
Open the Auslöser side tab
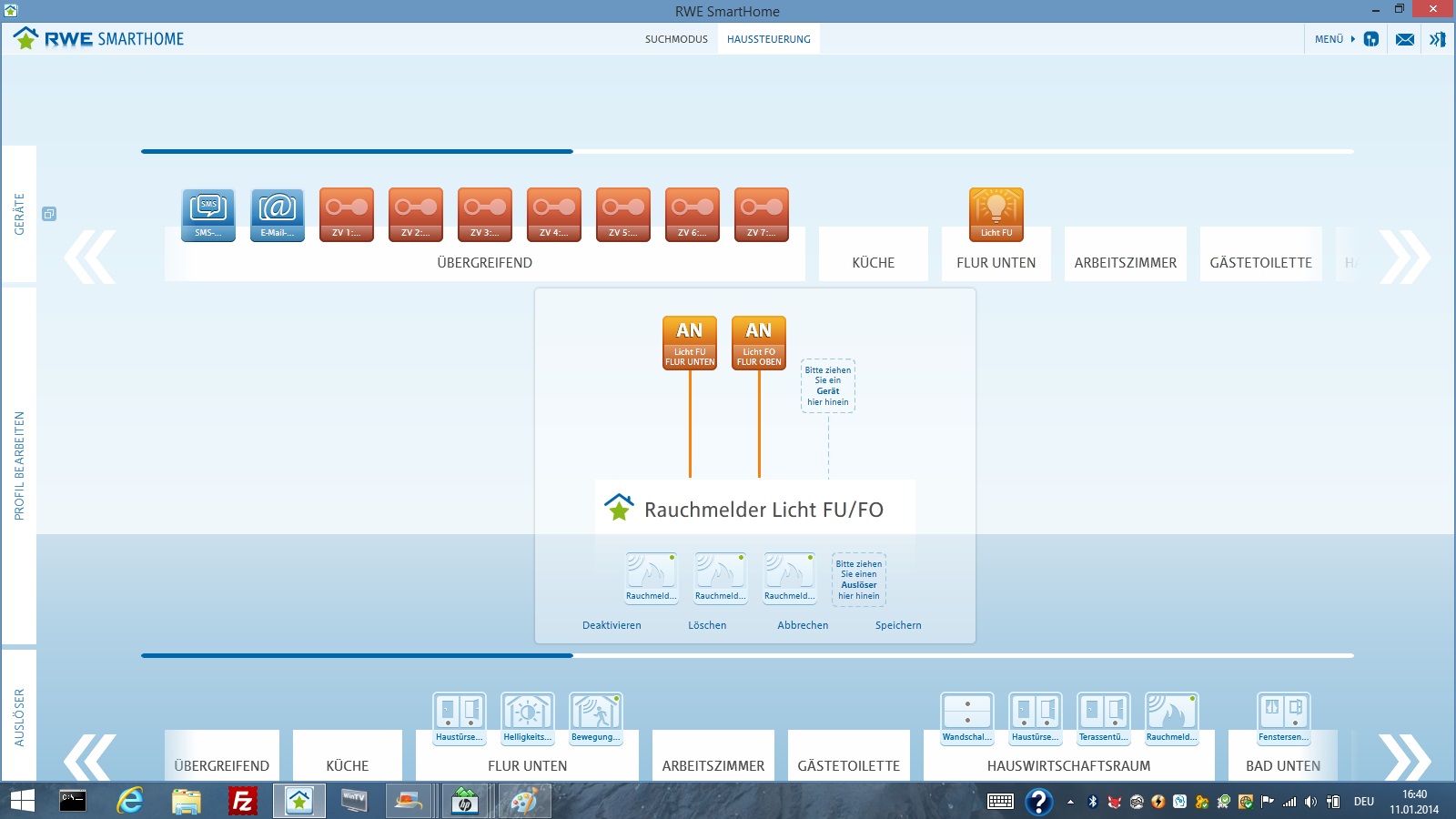[19, 717]
